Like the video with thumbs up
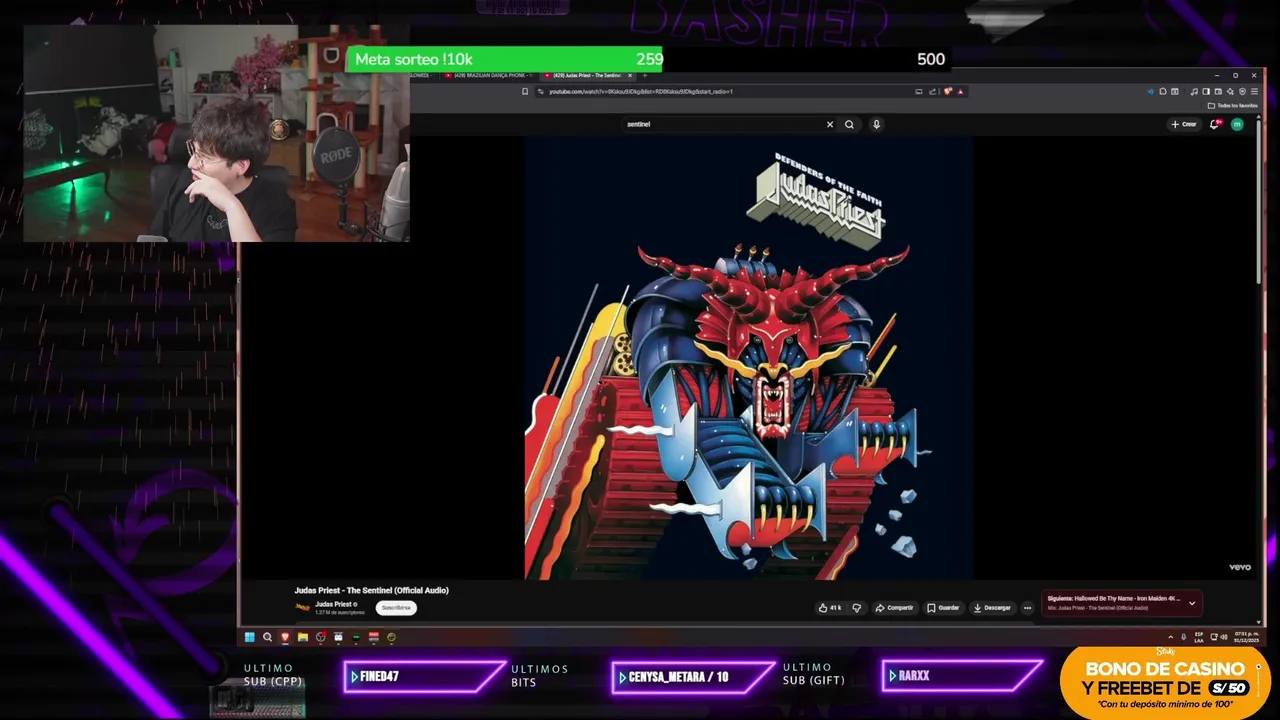This screenshot has height=720, width=1280. pyautogui.click(x=830, y=607)
